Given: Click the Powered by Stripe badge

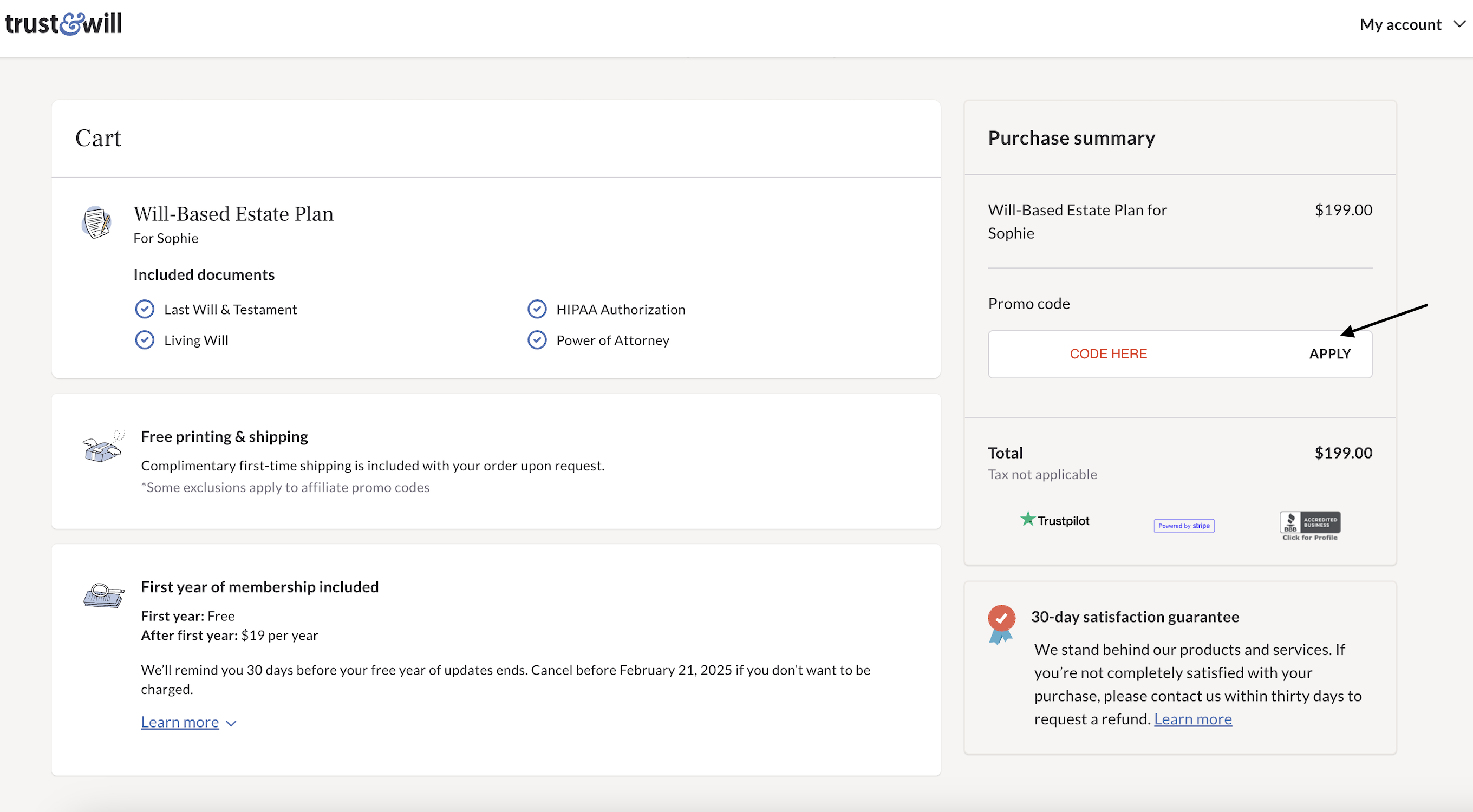Looking at the screenshot, I should 1184,526.
